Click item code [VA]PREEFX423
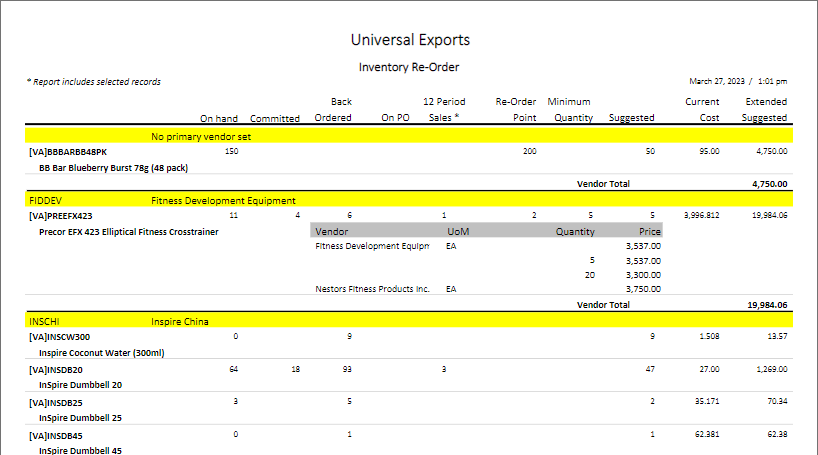The width and height of the screenshot is (818, 455). 61,216
